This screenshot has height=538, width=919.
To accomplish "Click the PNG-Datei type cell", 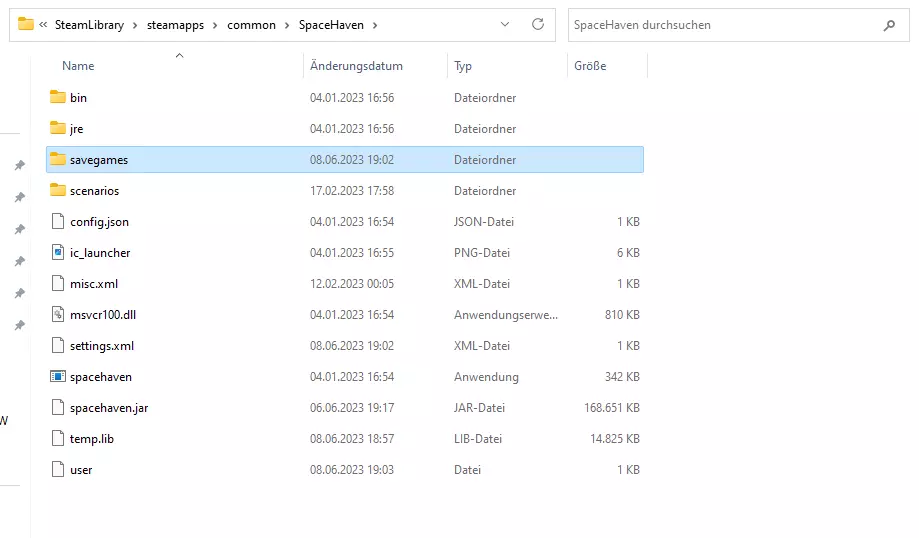I will pyautogui.click(x=482, y=253).
